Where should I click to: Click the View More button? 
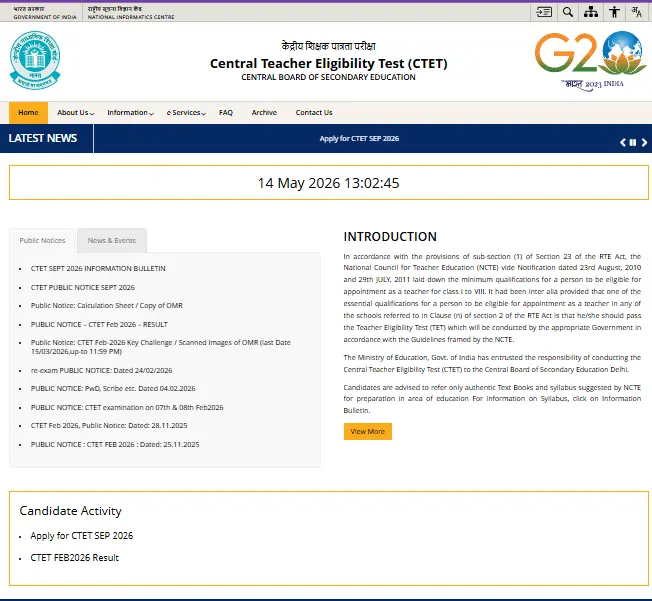(368, 431)
